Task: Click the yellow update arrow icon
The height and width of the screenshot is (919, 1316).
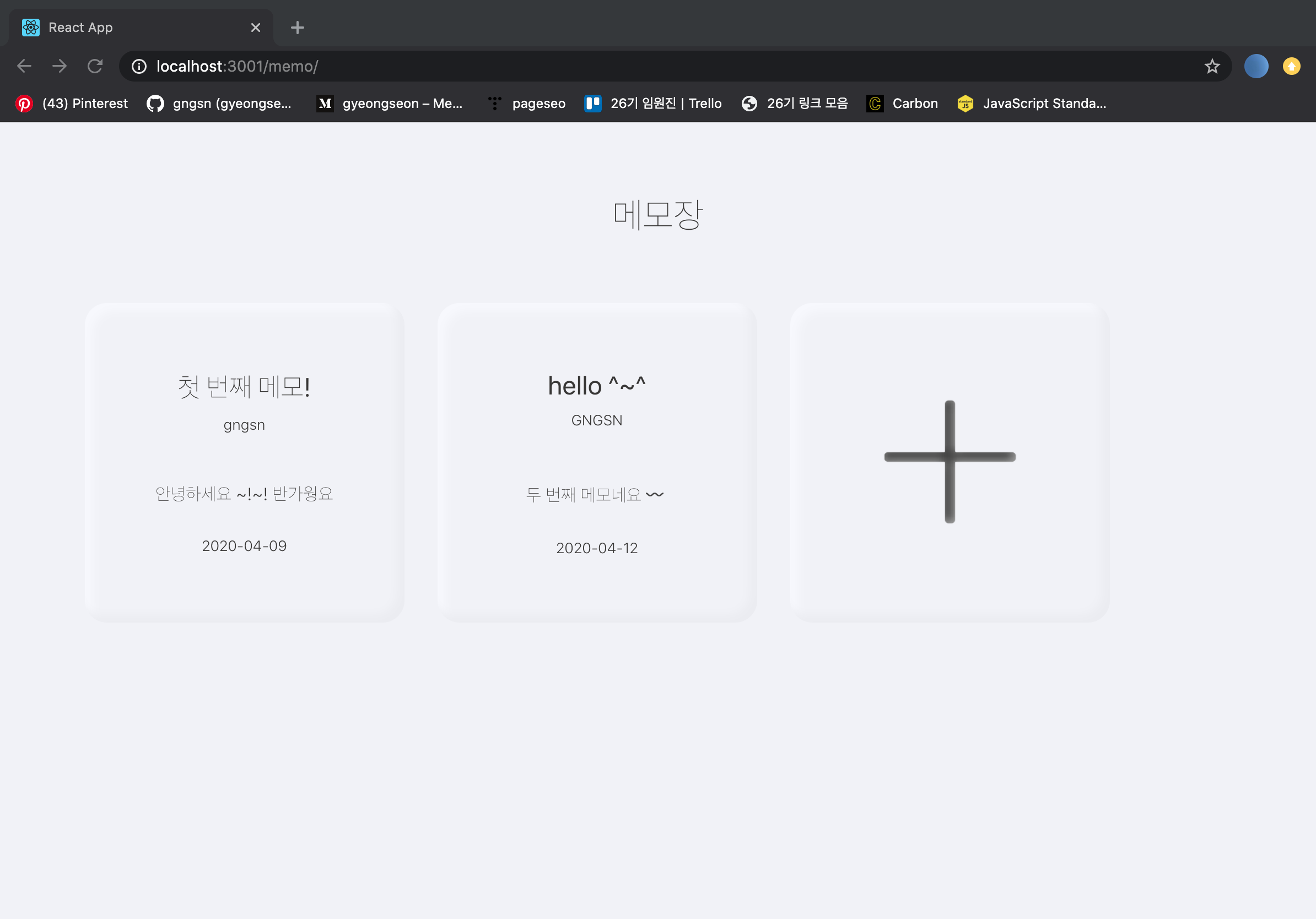Action: 1291,67
